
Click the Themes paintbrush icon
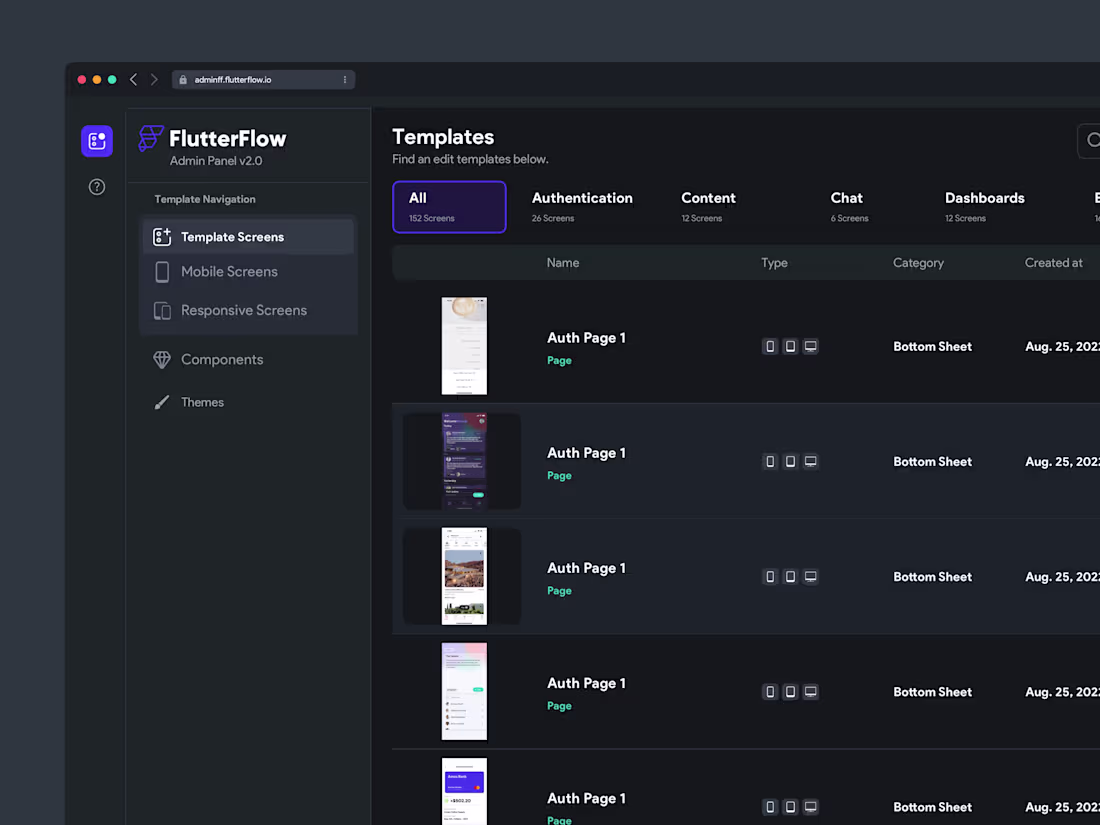coord(161,401)
